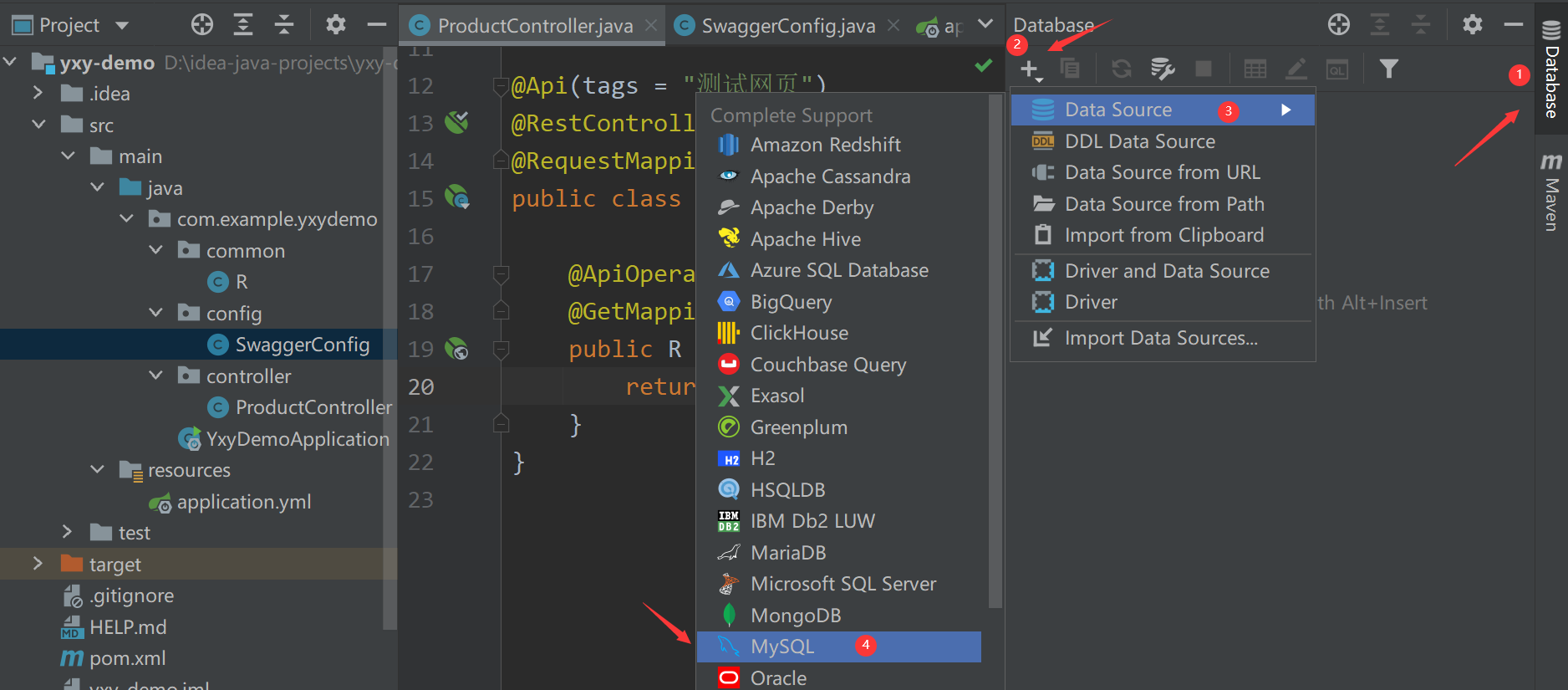Switch to ProductController.java tab
Image resolution: width=1568 pixels, height=690 pixels.
click(535, 26)
